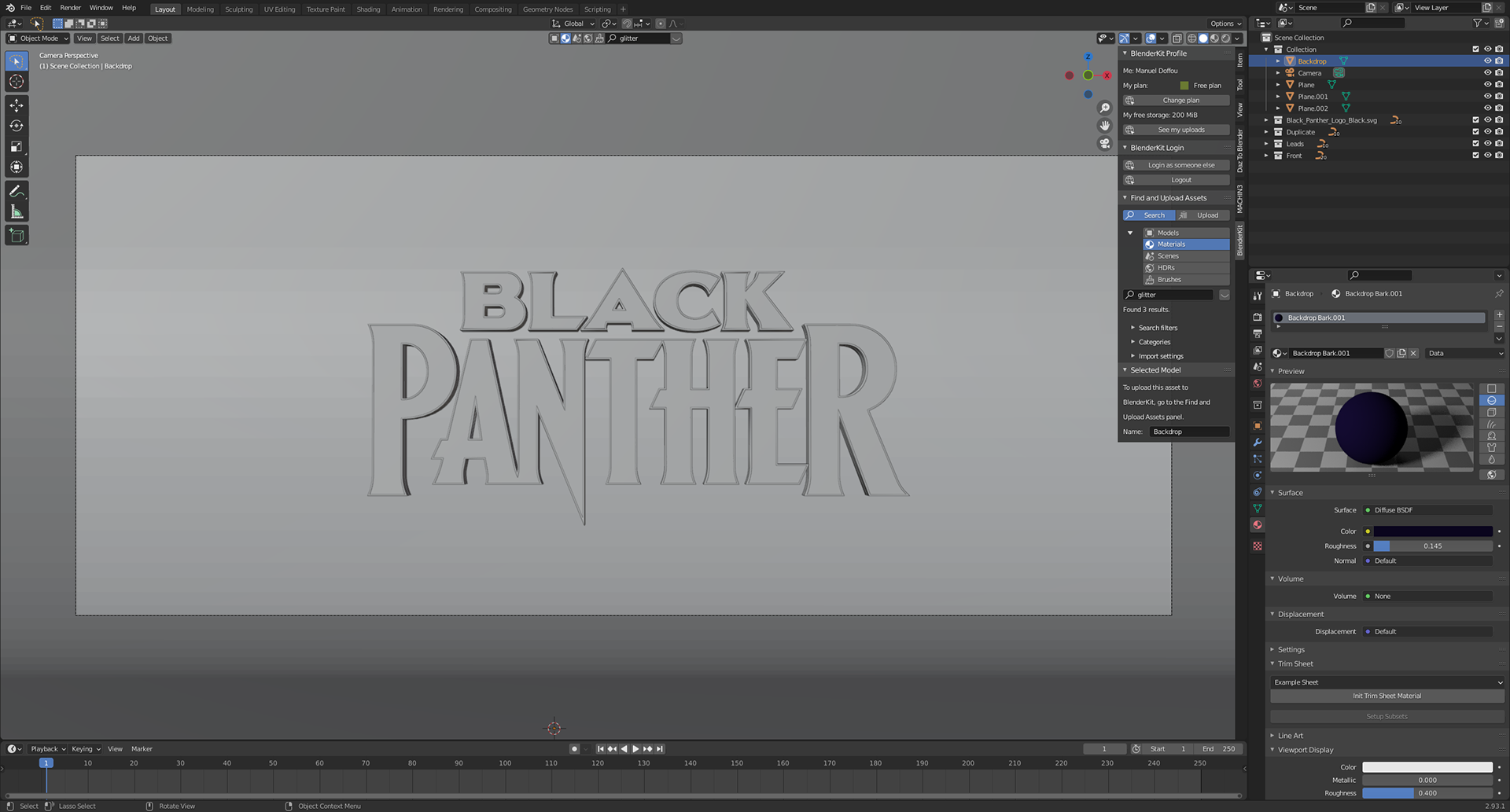Toggle X-ray mode in viewport header
Screen dimensions: 1510x812
[1177, 39]
